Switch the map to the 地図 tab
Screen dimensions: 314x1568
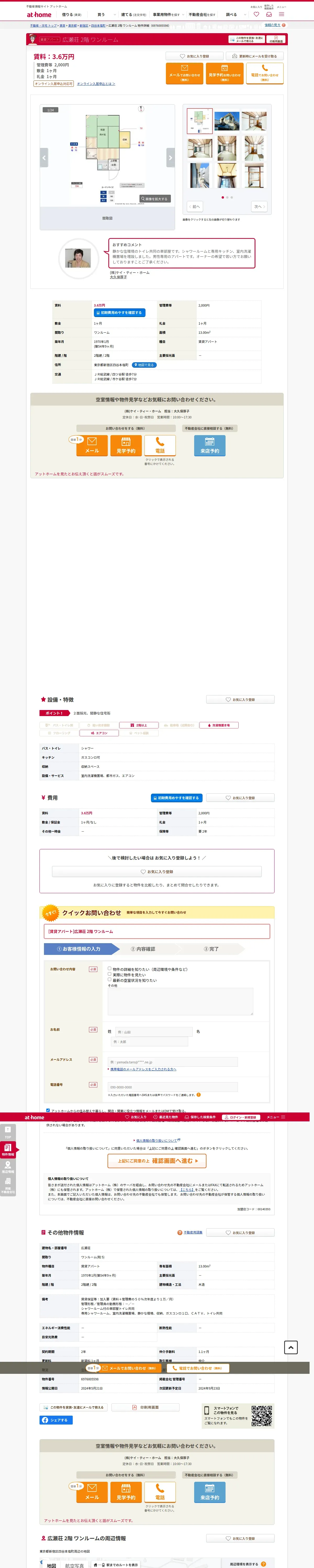(52, 1566)
